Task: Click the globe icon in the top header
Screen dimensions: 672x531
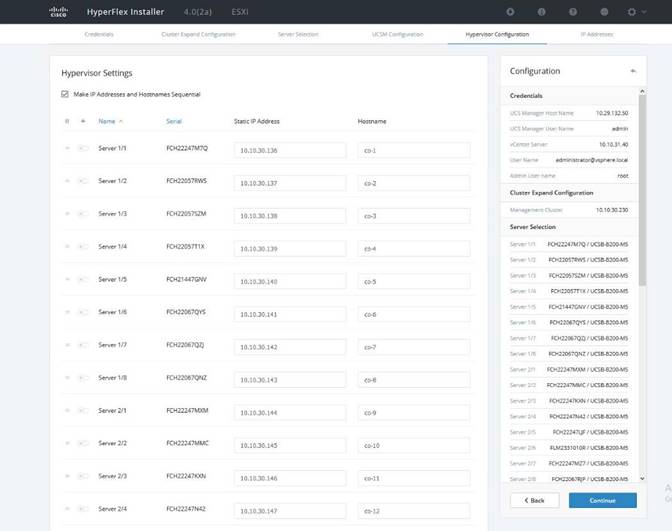Action: coord(604,12)
